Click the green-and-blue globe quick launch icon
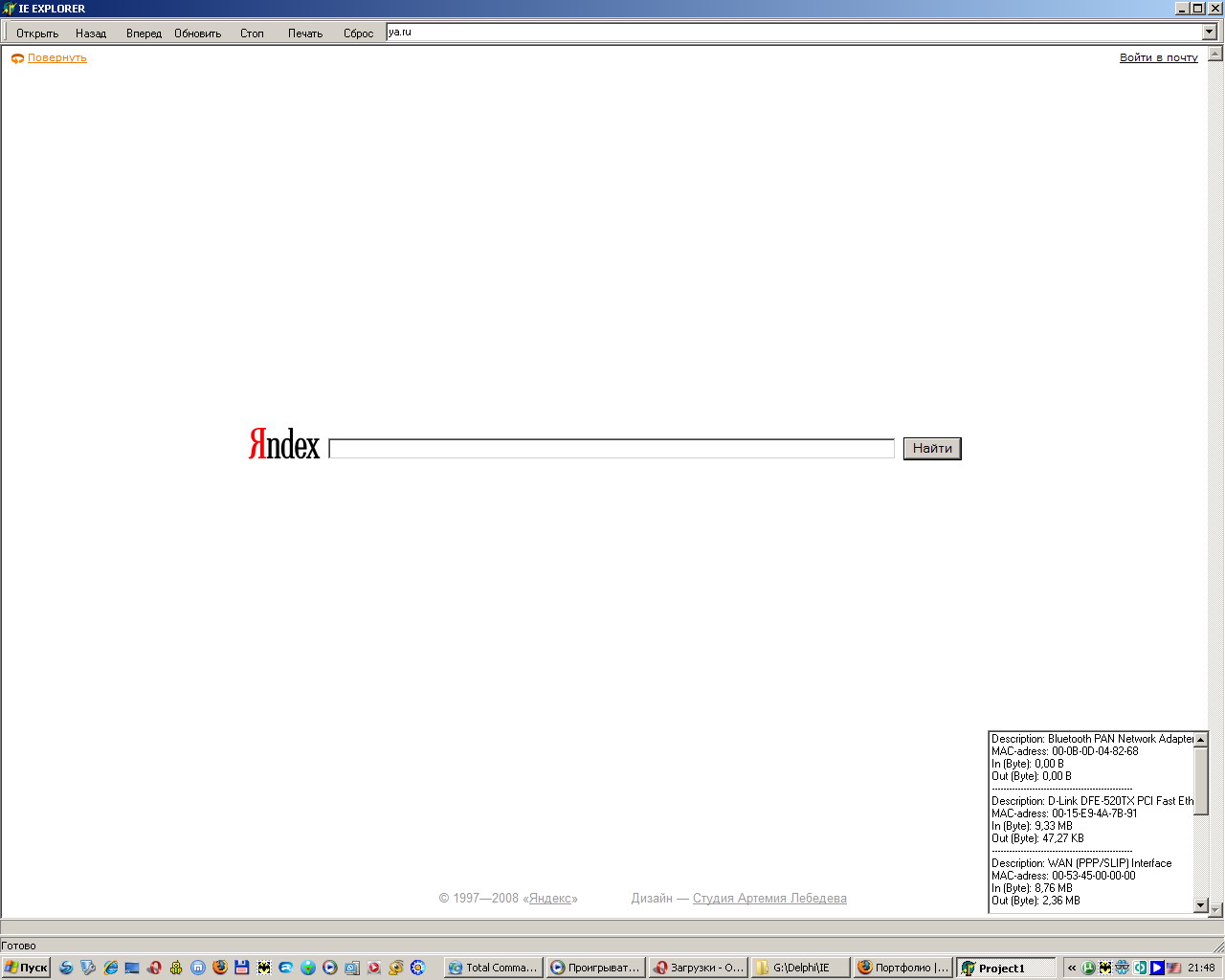This screenshot has width=1225, height=980. click(x=308, y=968)
